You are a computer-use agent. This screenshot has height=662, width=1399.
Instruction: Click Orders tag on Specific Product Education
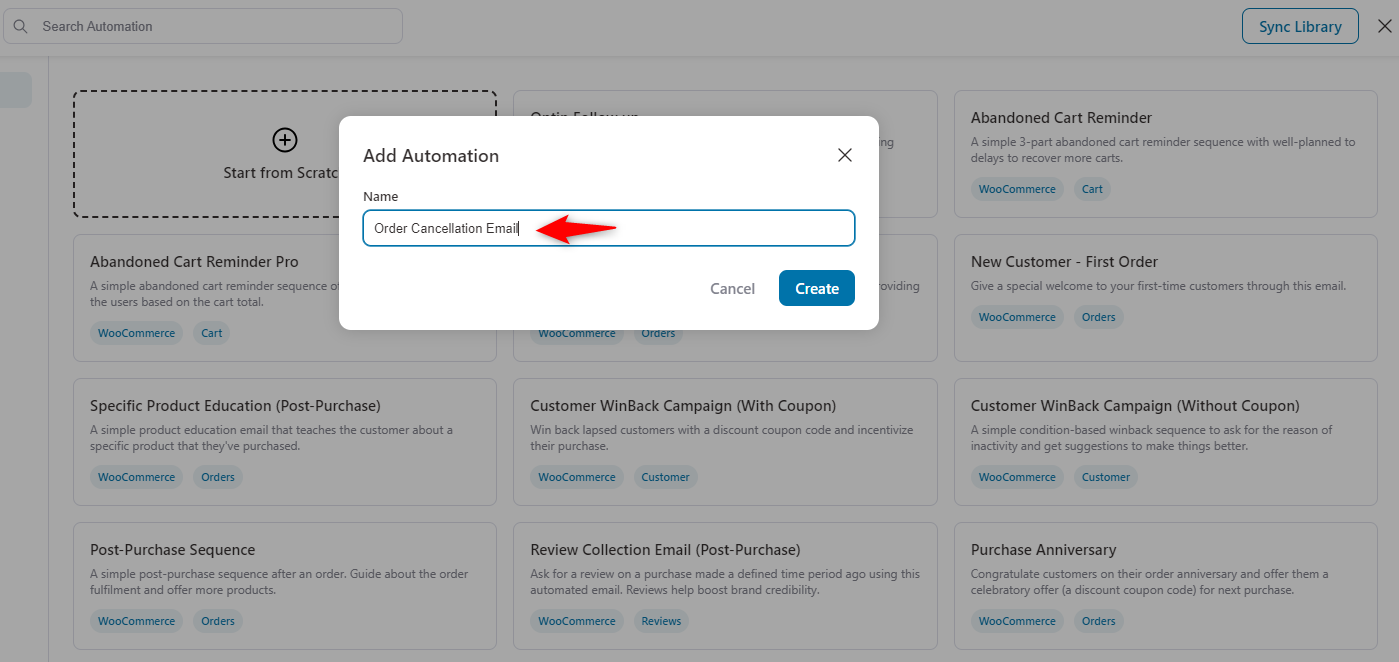tap(218, 477)
